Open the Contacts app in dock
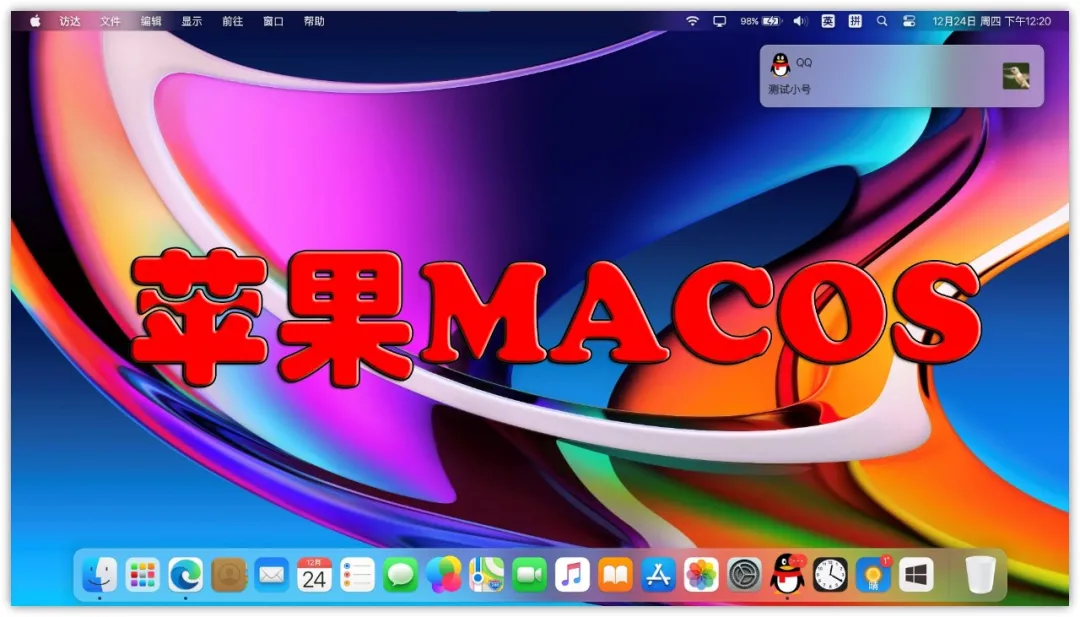This screenshot has width=1080, height=617. pyautogui.click(x=229, y=574)
